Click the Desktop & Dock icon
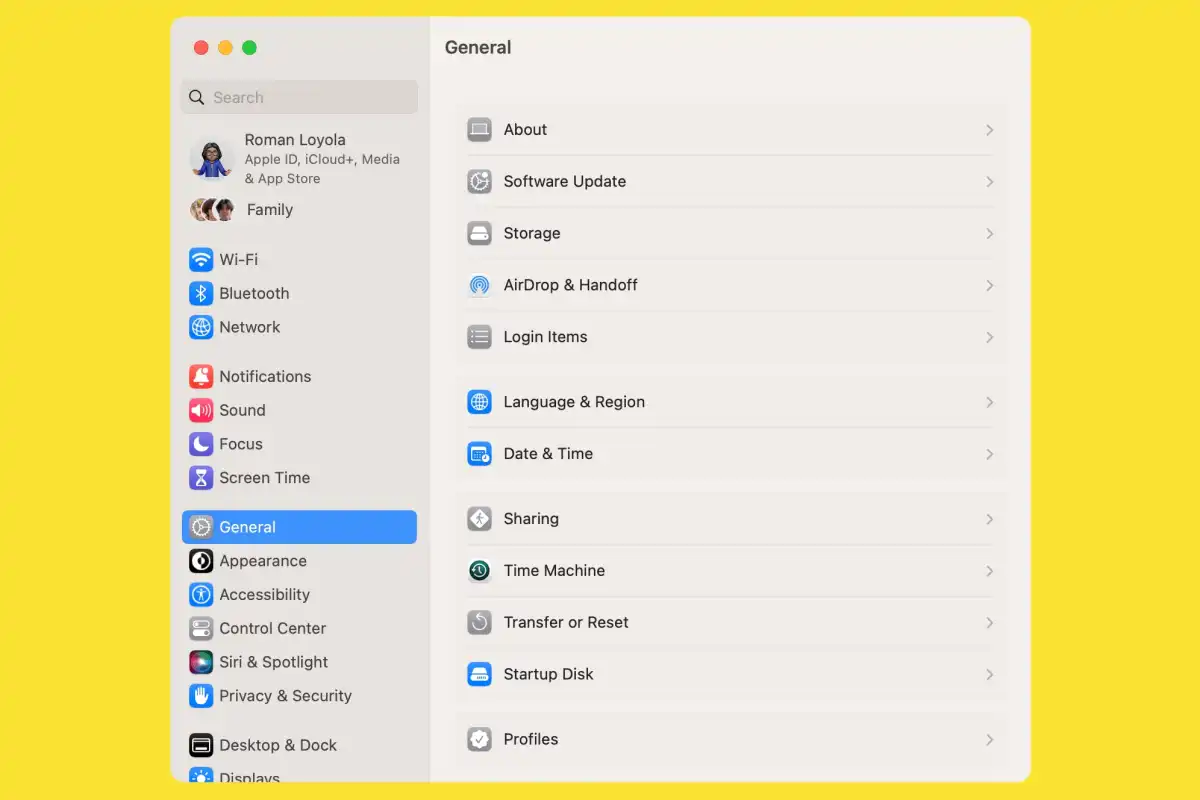Viewport: 1200px width, 800px height. pos(201,745)
